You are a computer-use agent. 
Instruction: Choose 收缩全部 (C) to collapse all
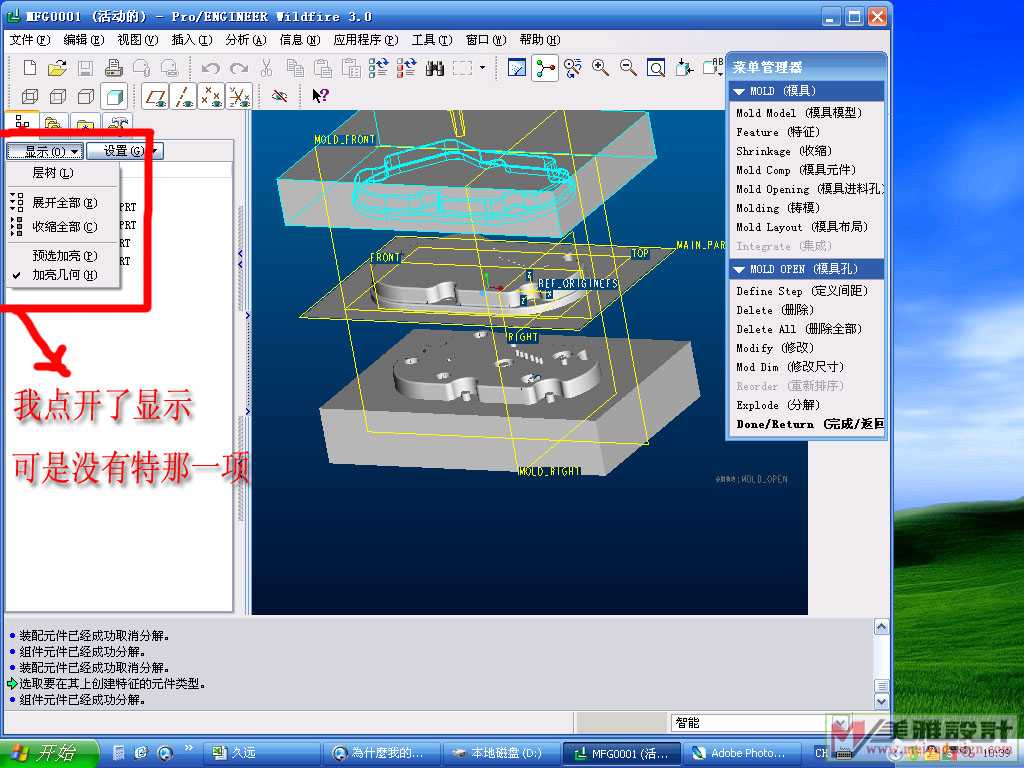point(64,227)
